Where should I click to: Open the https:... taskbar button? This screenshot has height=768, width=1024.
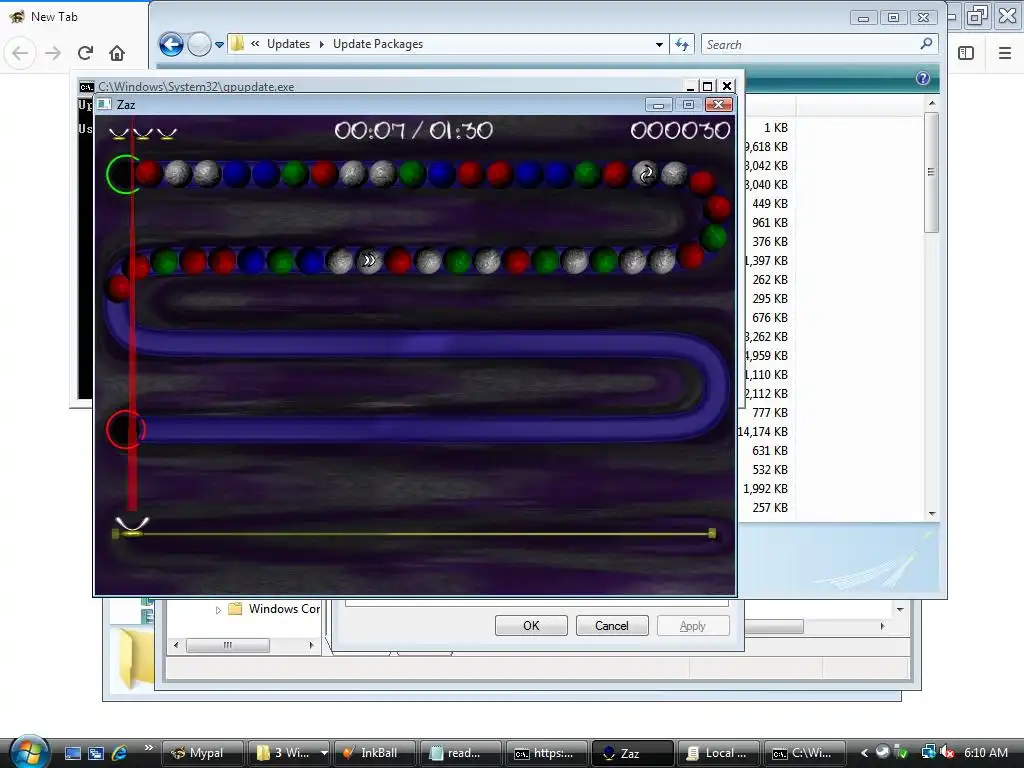click(x=547, y=753)
